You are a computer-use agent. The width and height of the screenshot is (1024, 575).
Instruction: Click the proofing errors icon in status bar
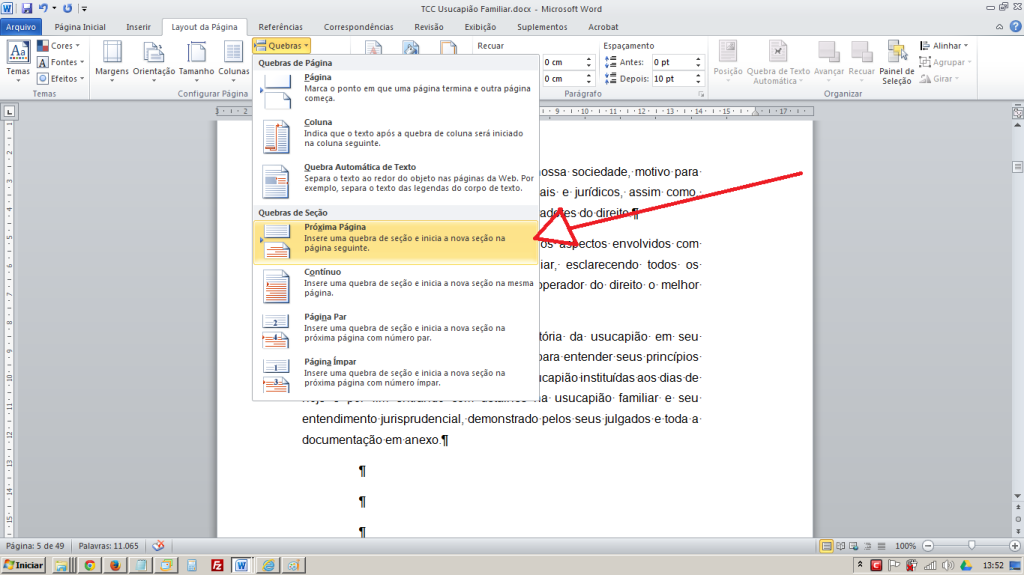(158, 546)
